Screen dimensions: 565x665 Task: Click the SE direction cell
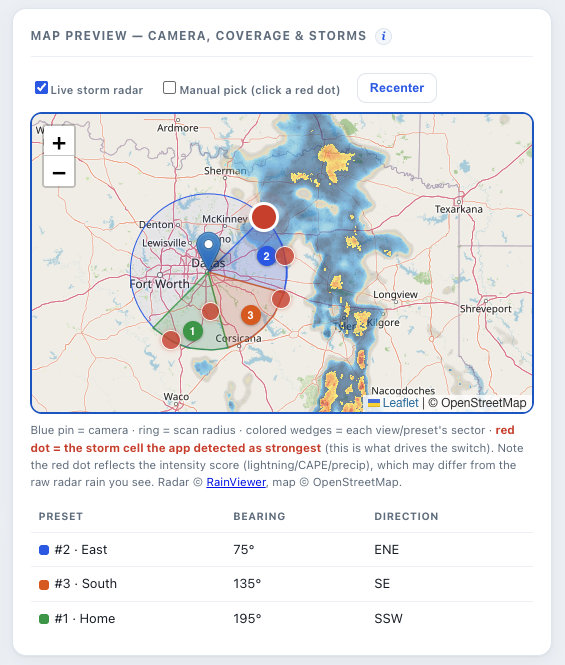[x=382, y=584]
